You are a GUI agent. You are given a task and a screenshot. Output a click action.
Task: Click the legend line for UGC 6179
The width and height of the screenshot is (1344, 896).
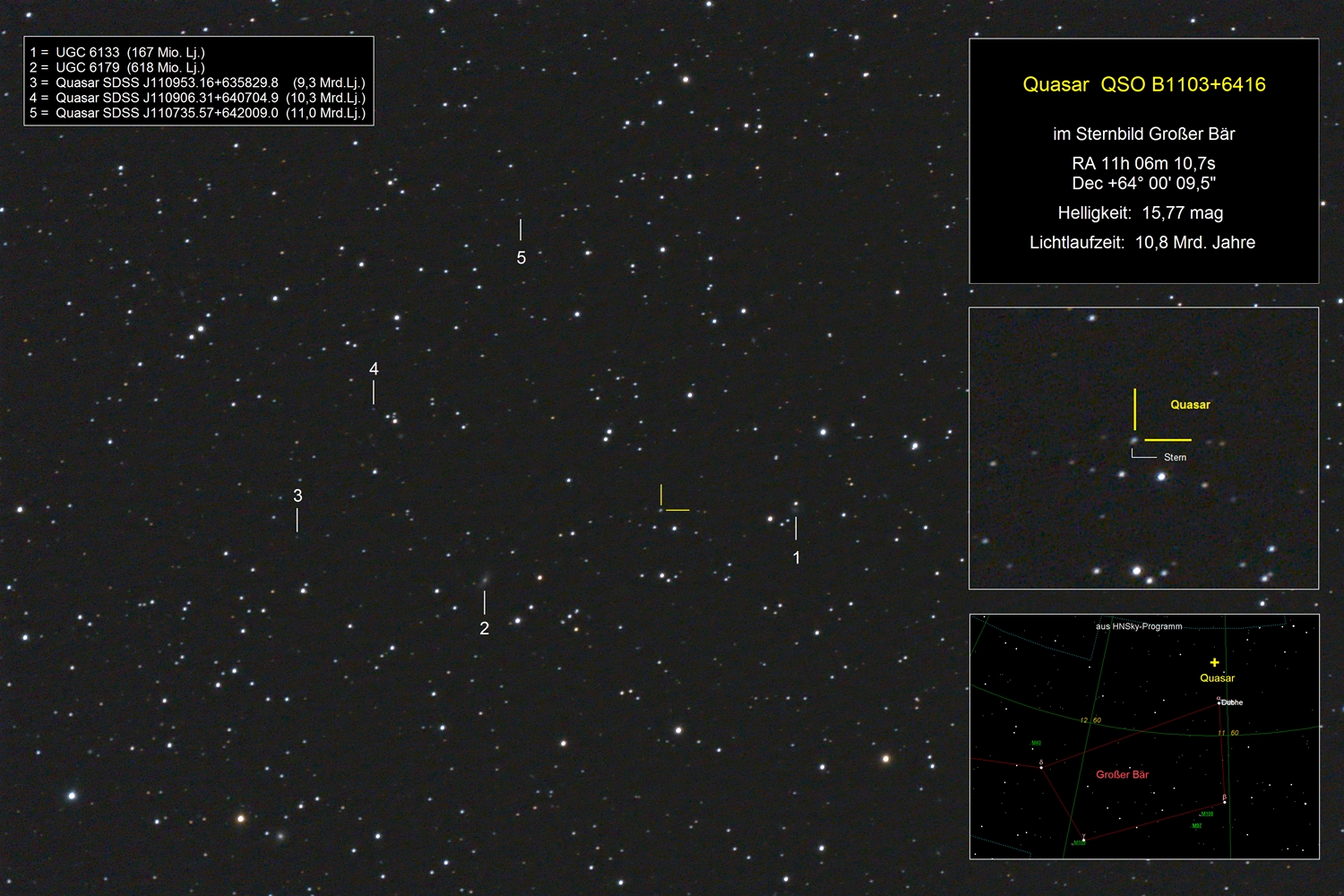(117, 67)
